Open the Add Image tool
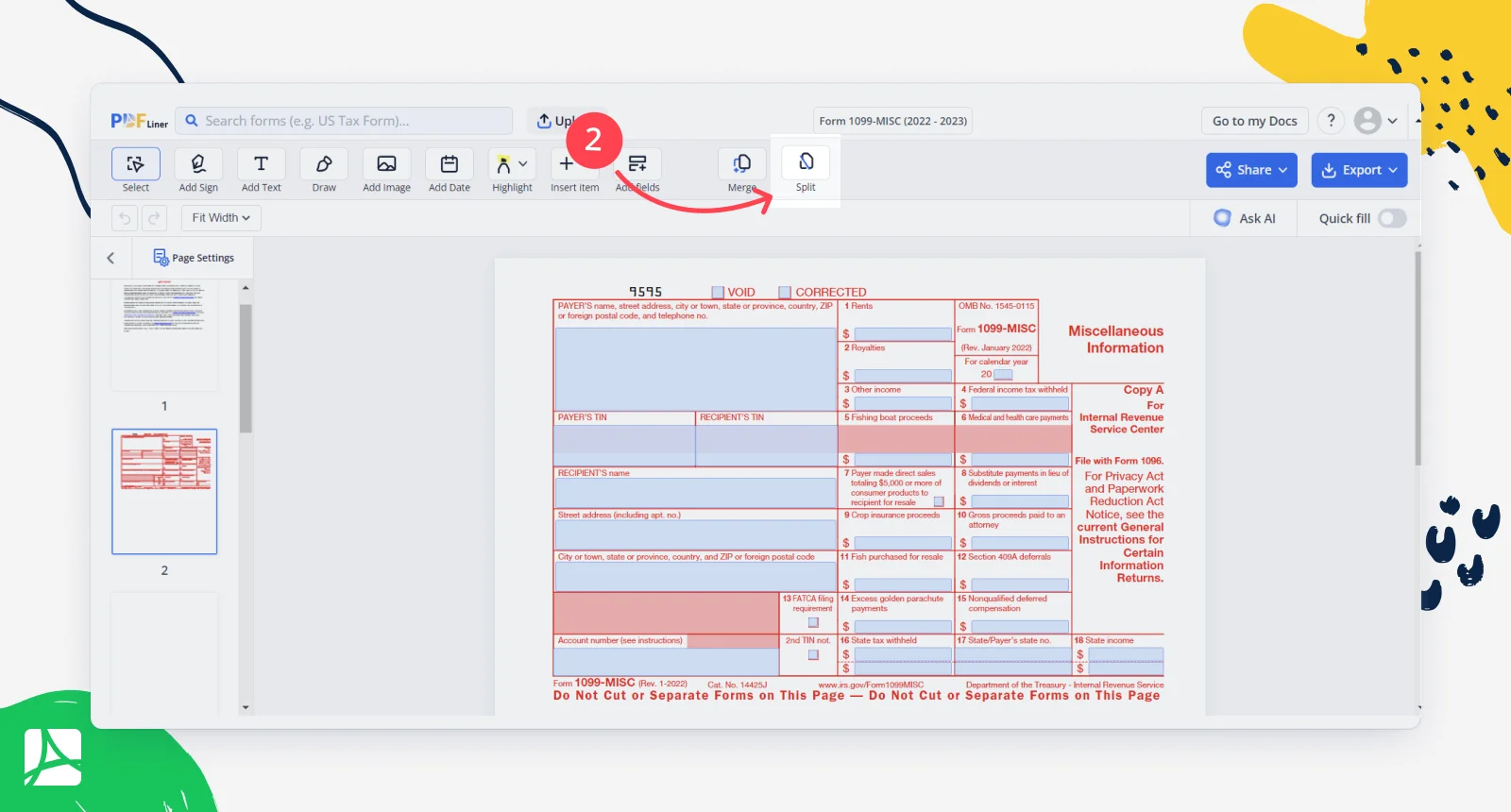This screenshot has width=1511, height=812. (x=386, y=171)
